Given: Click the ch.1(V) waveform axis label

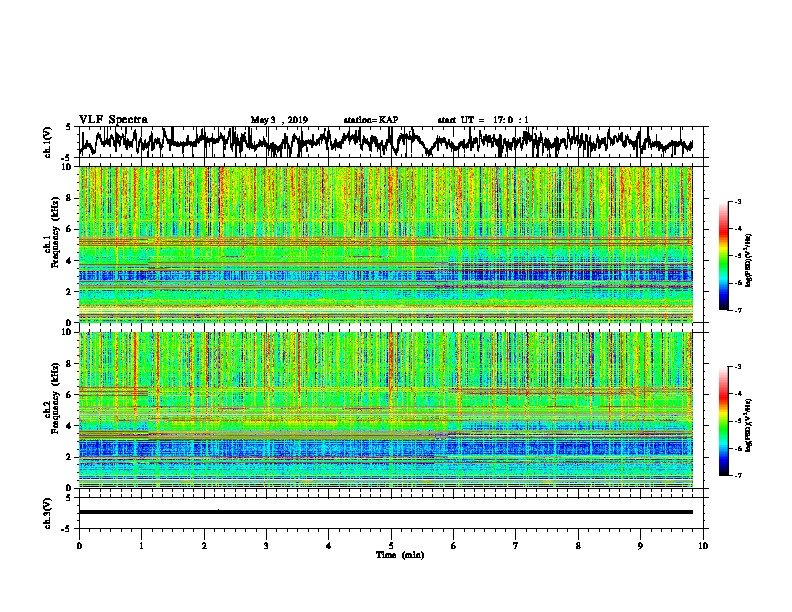Looking at the screenshot, I should (48, 142).
